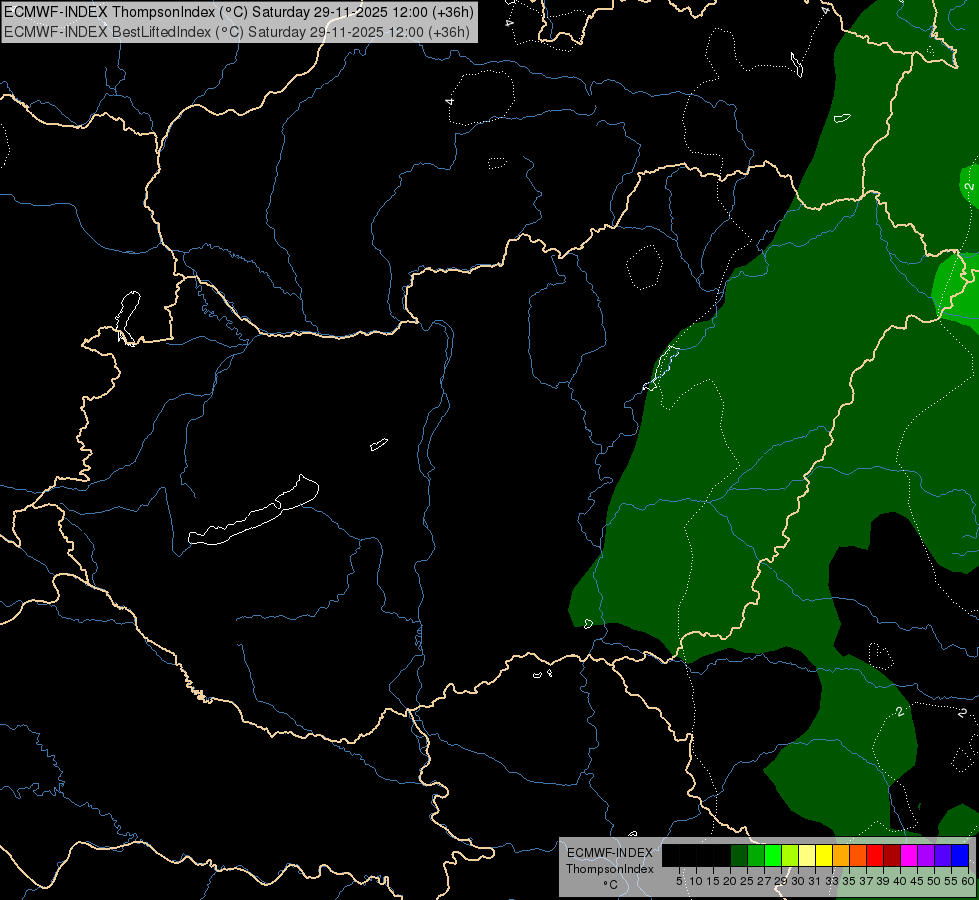Click the legend °C unit label
Viewport: 979px width, 900px height.
click(611, 885)
